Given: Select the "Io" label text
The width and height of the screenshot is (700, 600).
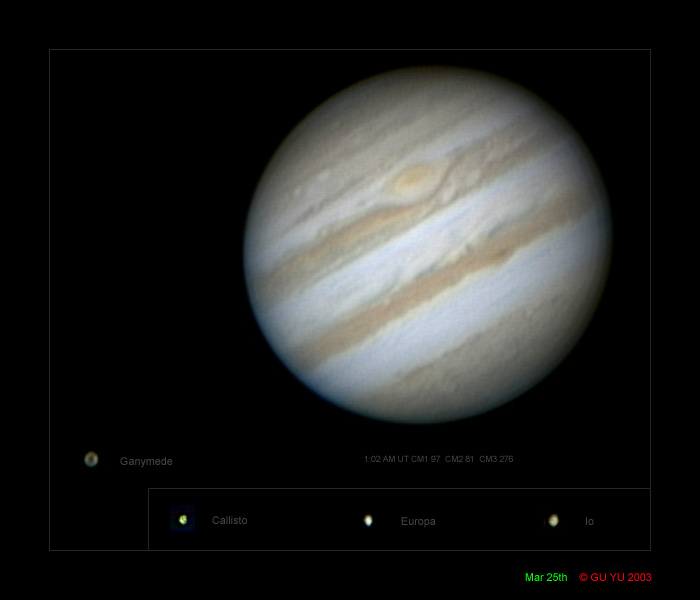Looking at the screenshot, I should click(589, 521).
